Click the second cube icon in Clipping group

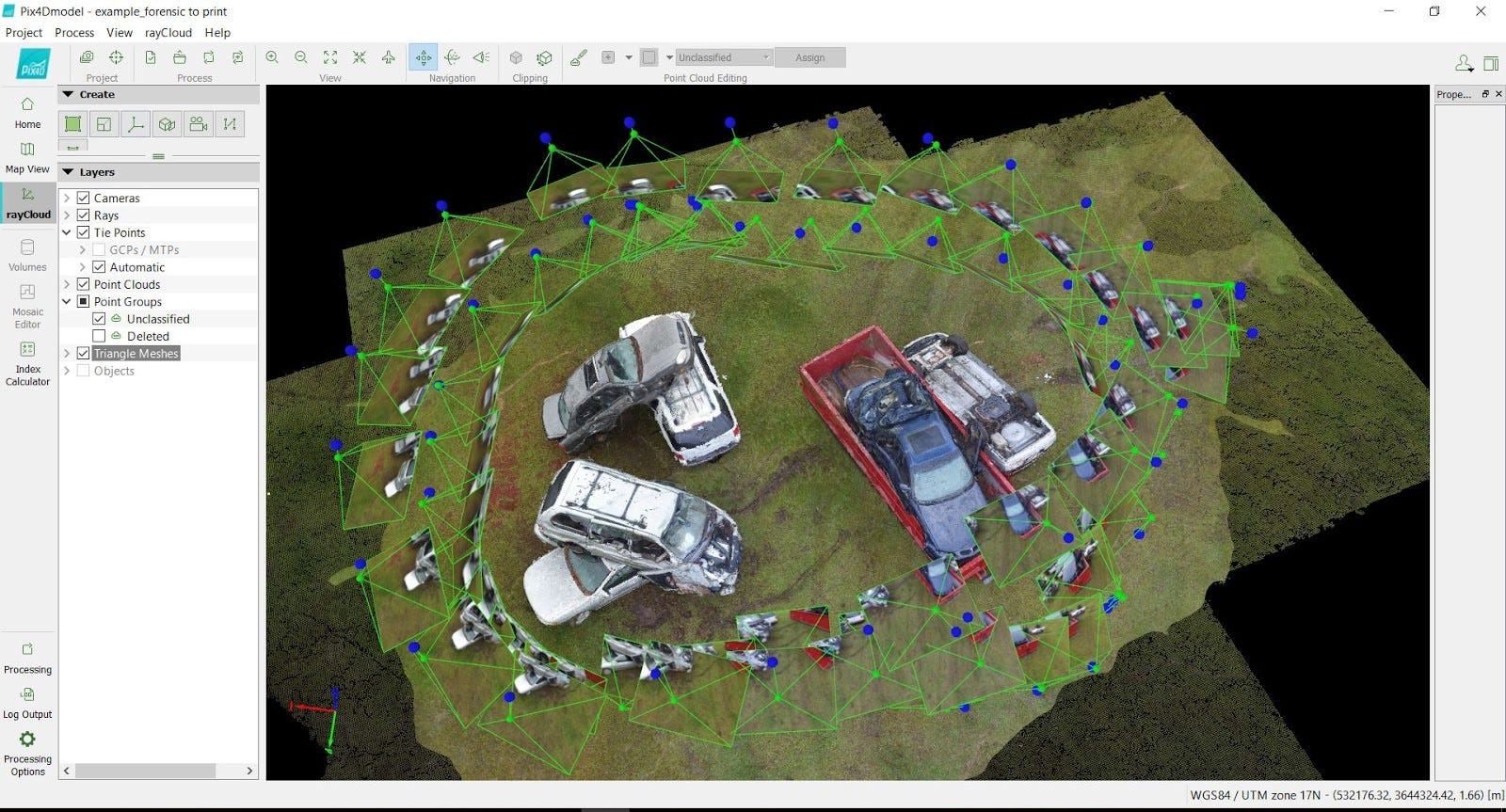(544, 57)
